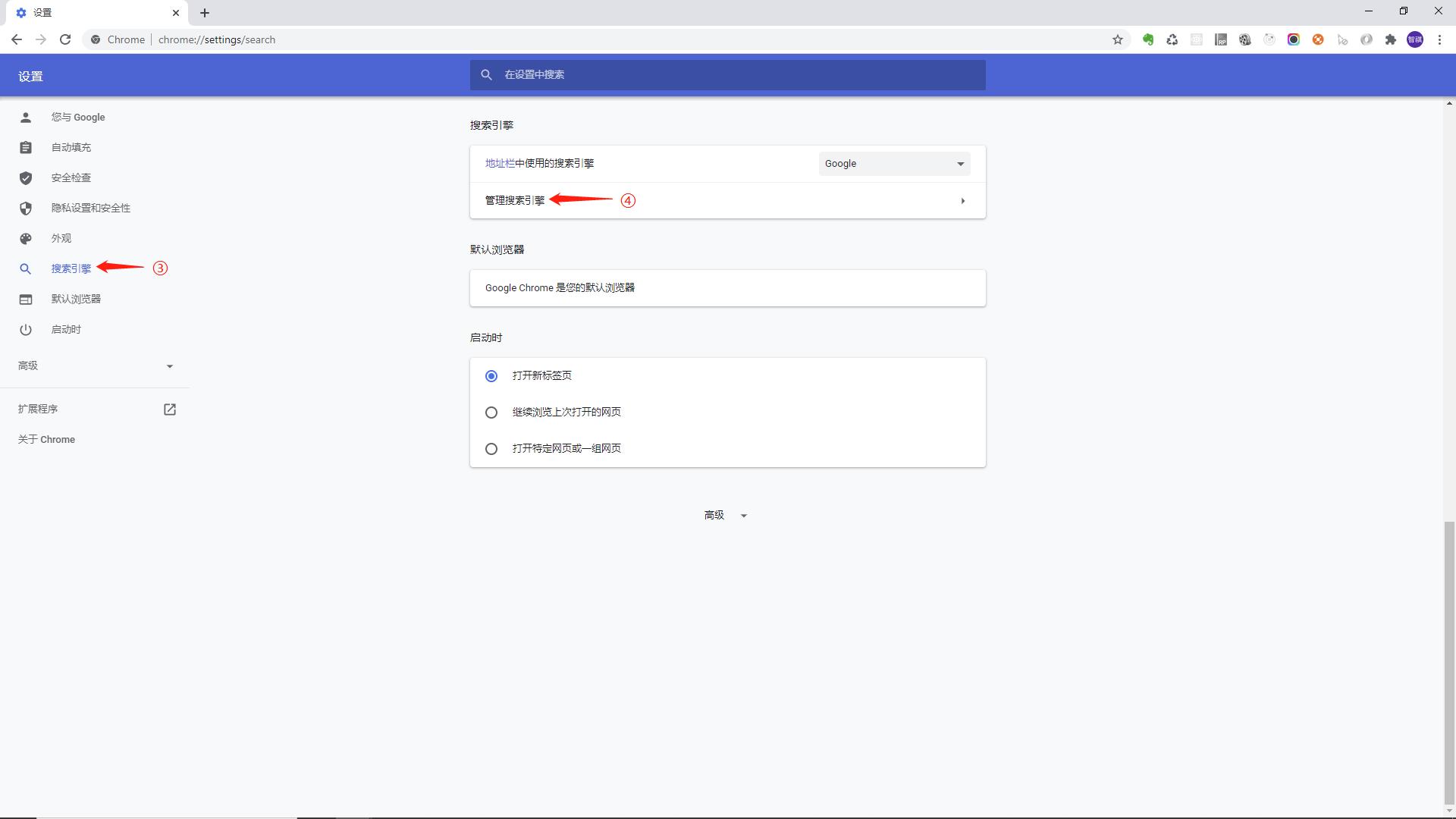
Task: Open 管理搜索引擎 row arrow
Action: click(x=962, y=201)
